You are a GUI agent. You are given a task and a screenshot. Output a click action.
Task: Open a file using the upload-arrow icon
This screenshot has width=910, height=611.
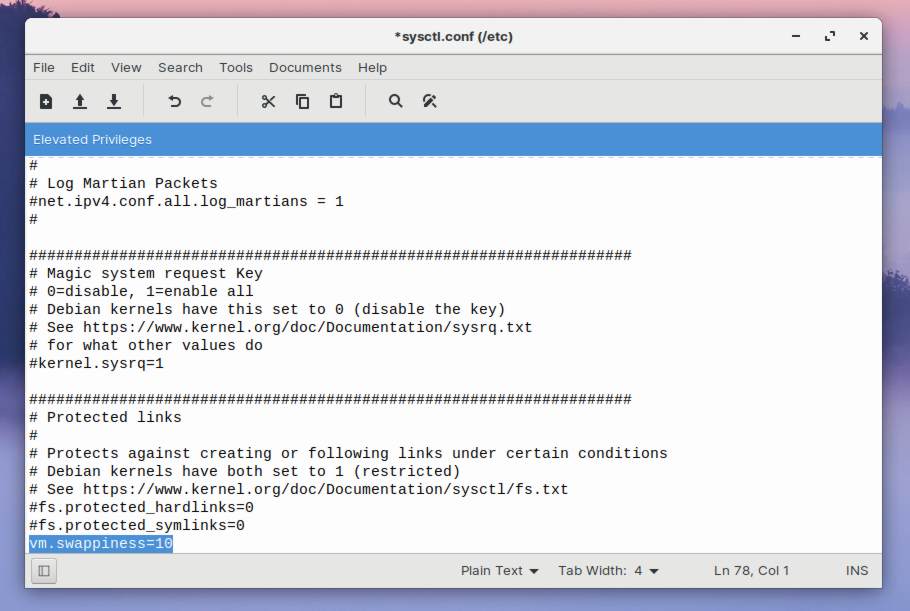[80, 102]
